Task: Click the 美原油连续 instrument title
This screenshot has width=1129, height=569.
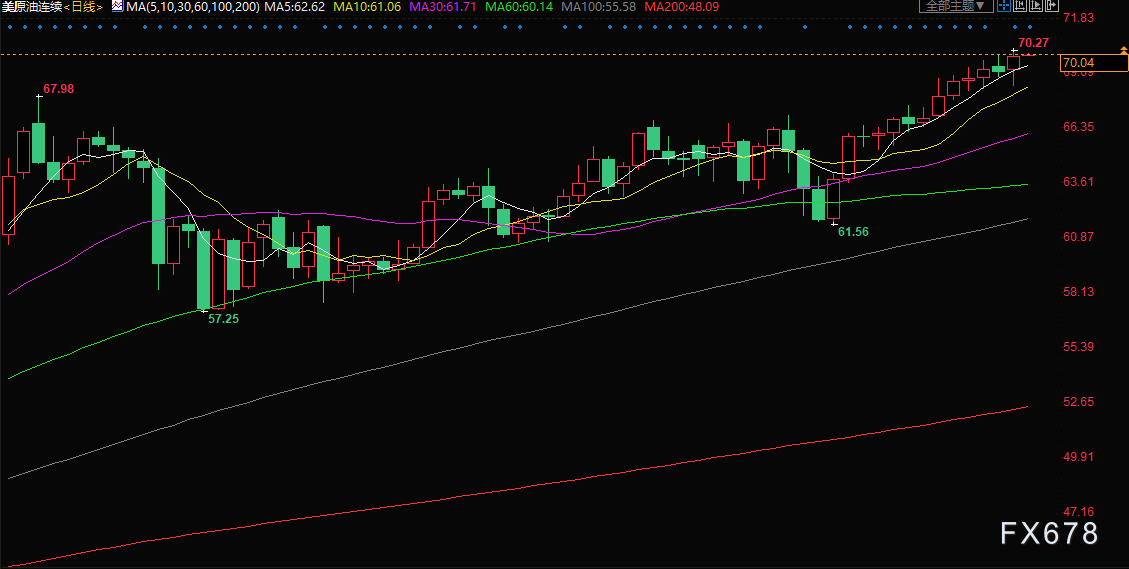Action: [x=34, y=7]
